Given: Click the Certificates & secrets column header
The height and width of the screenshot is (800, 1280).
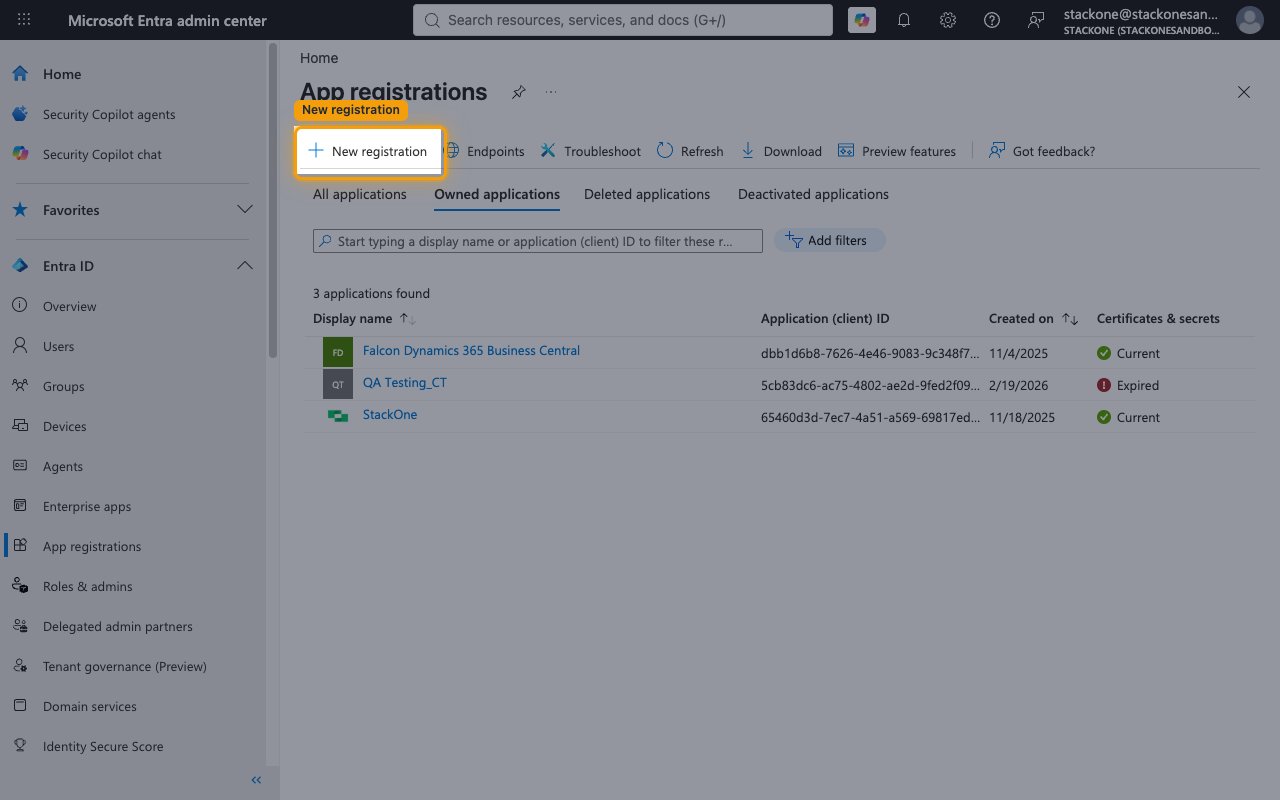Looking at the screenshot, I should pos(1158,319).
